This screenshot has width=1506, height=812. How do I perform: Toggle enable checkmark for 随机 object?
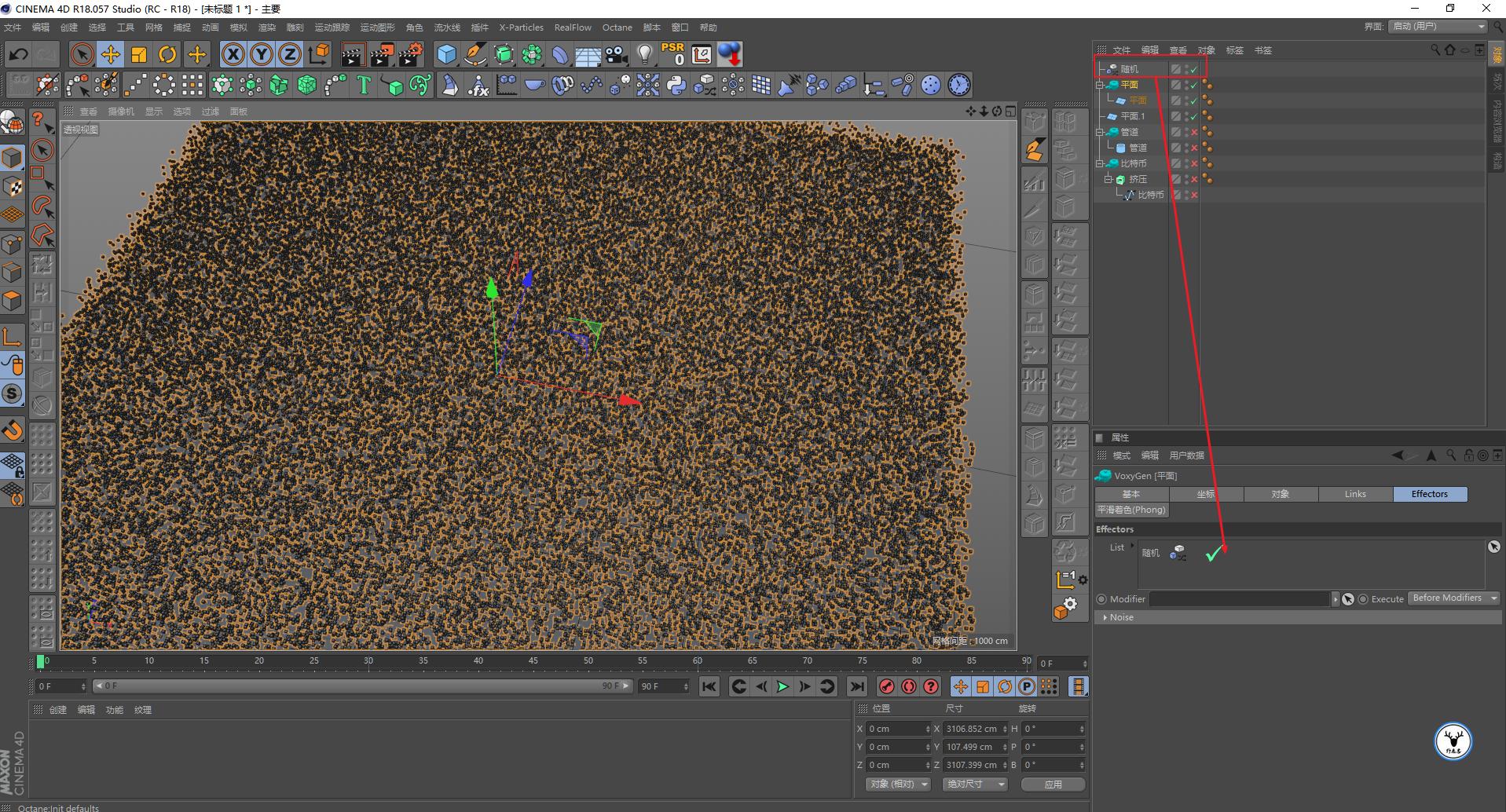pyautogui.click(x=1193, y=69)
